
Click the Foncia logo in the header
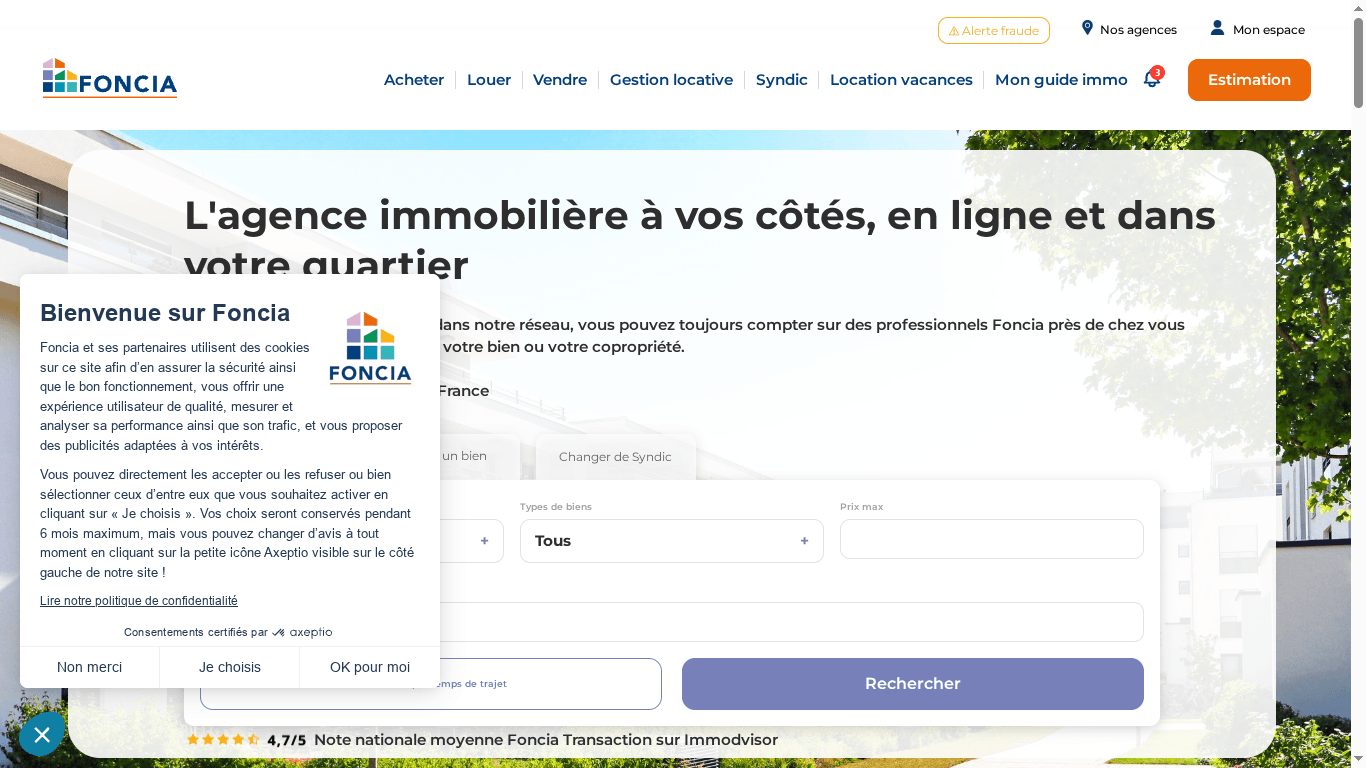(x=109, y=78)
